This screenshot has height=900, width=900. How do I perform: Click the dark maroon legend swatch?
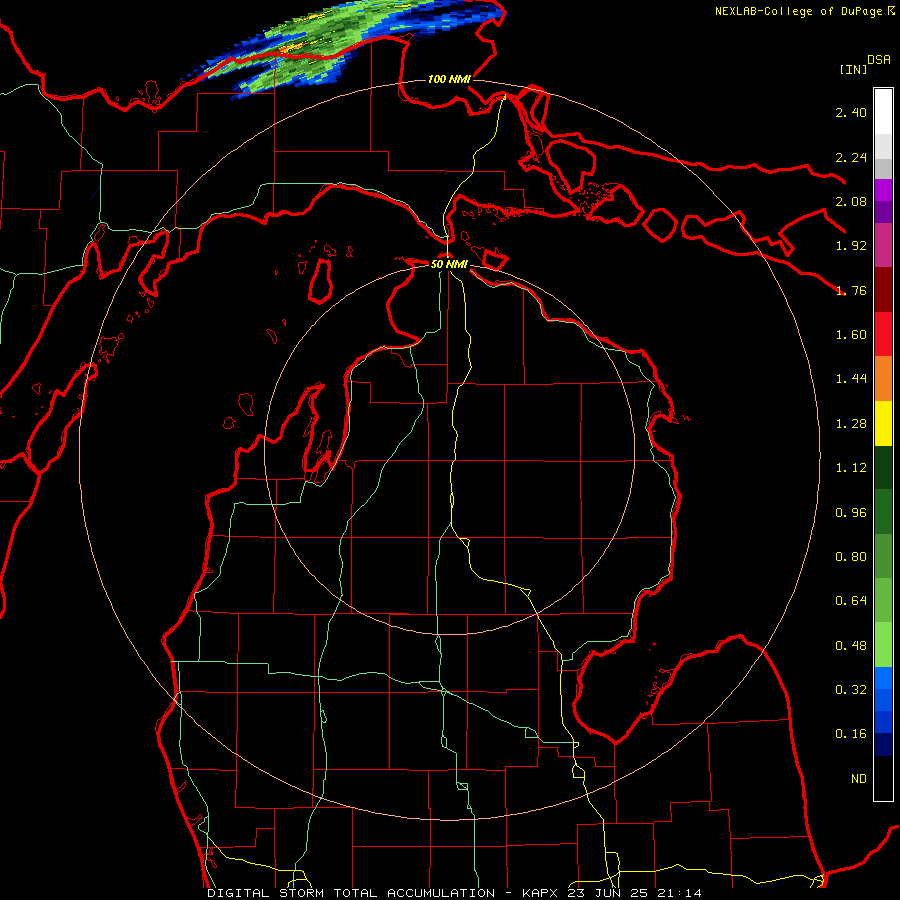tap(883, 290)
